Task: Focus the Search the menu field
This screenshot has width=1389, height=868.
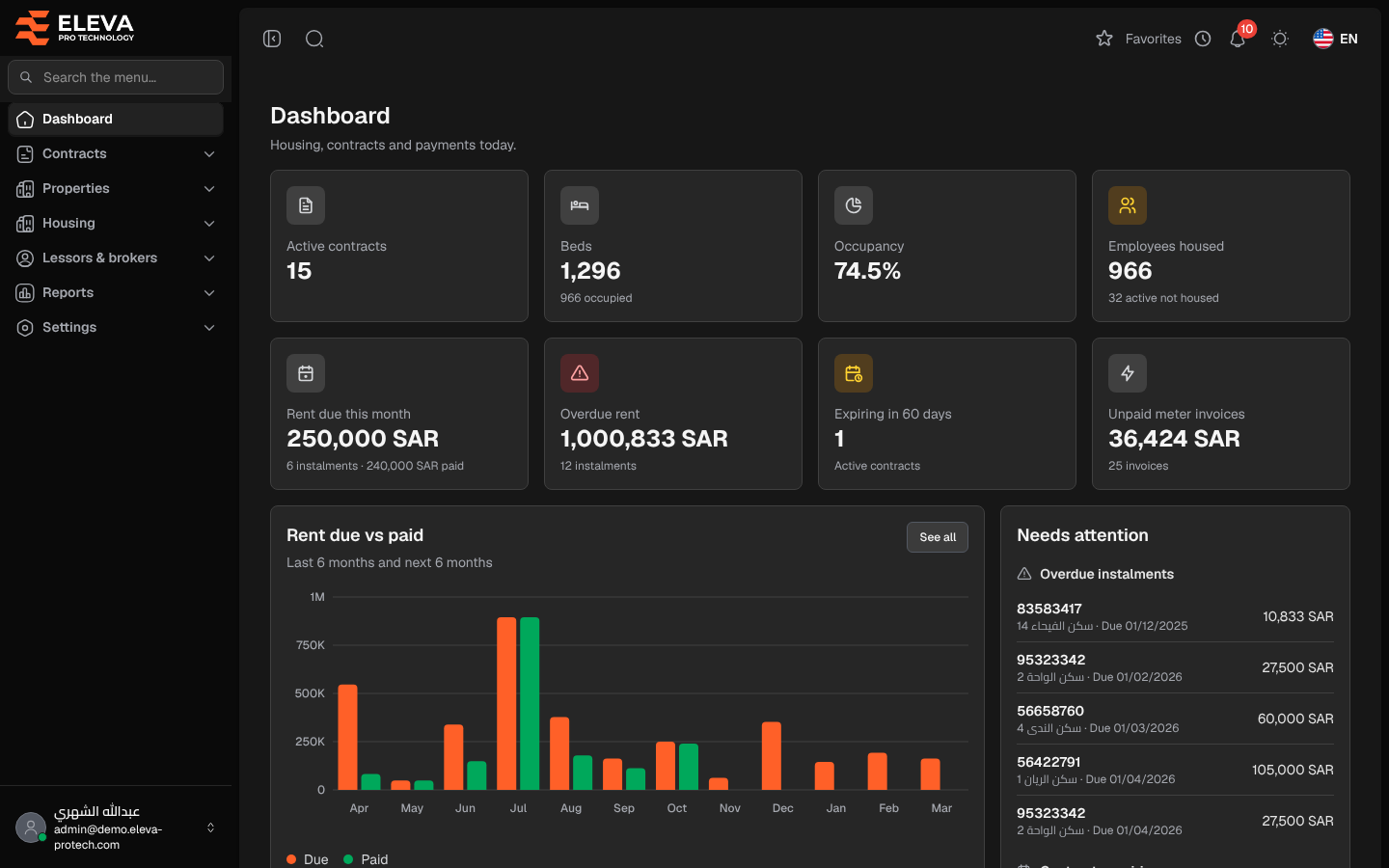Action: [116, 77]
